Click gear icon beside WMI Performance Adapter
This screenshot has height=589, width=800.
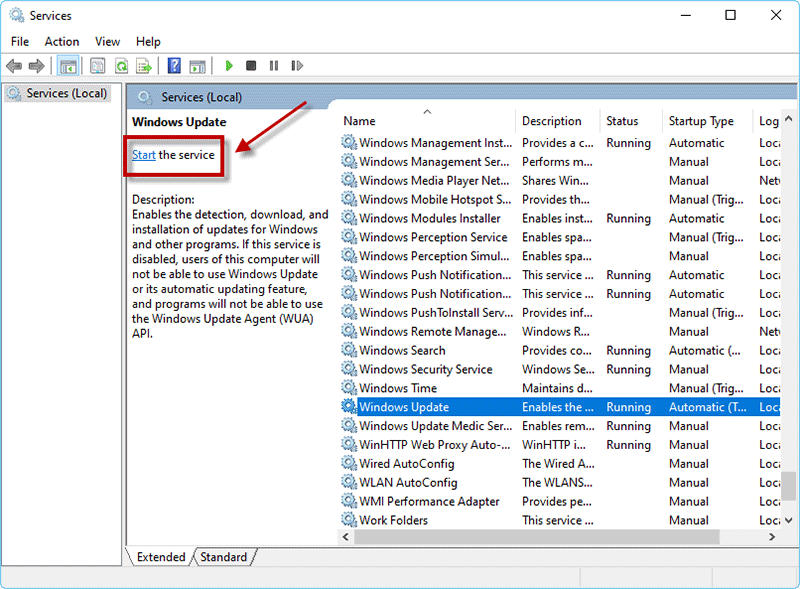coord(349,501)
